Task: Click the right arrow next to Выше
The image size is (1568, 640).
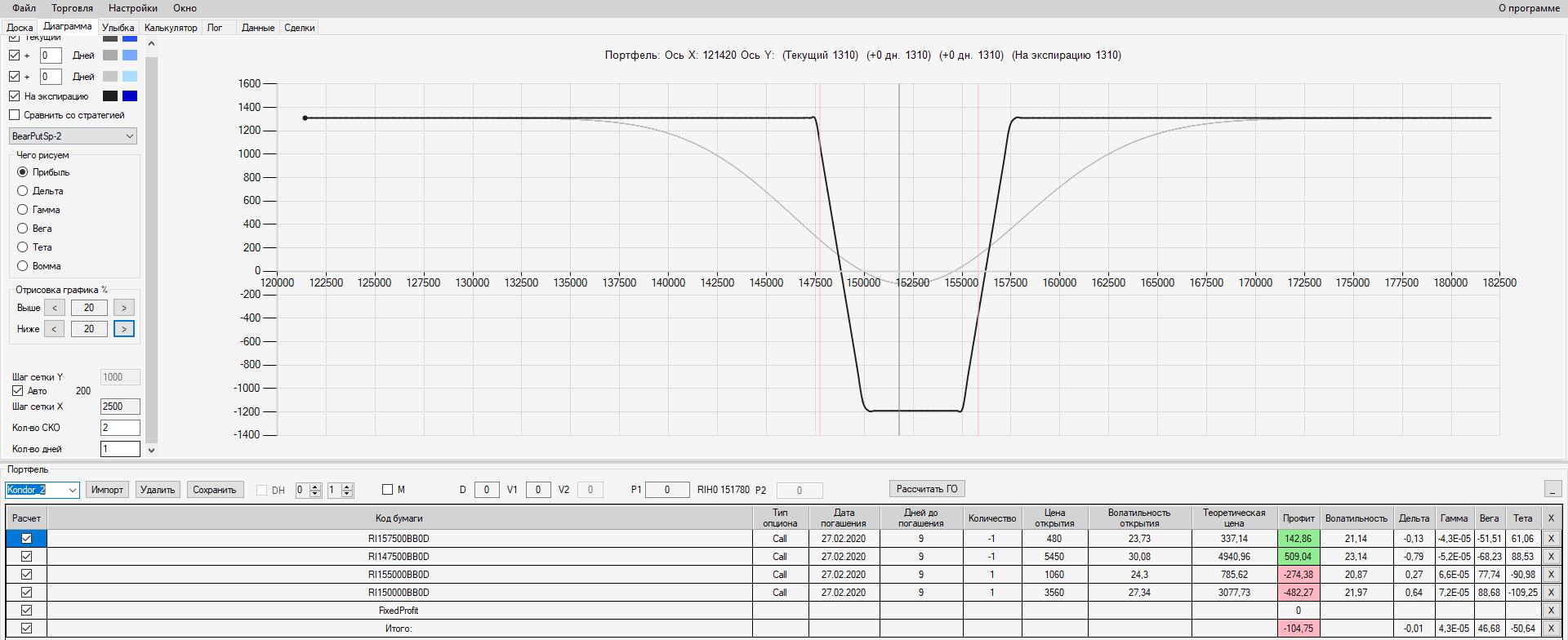Action: point(123,308)
